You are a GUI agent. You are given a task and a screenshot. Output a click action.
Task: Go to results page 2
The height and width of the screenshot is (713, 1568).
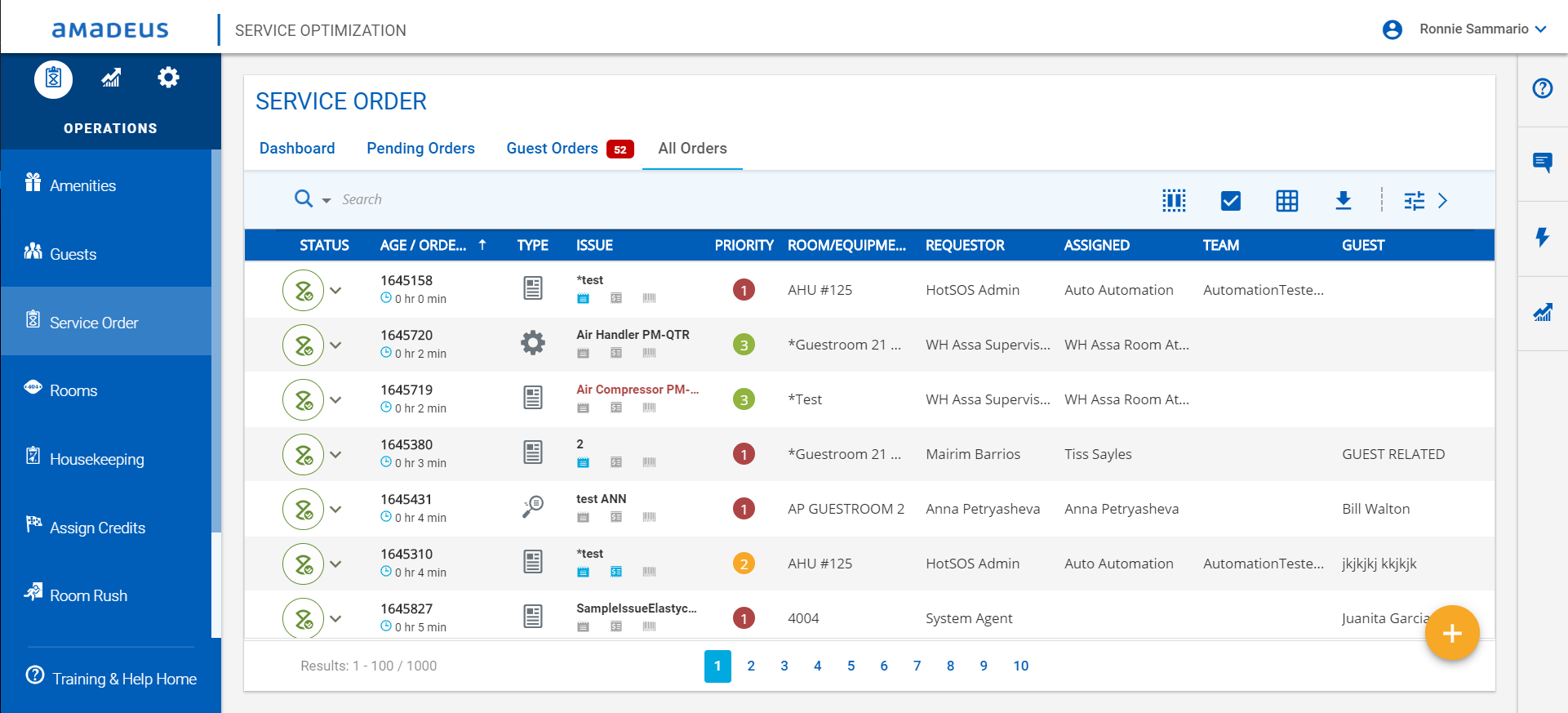click(751, 666)
